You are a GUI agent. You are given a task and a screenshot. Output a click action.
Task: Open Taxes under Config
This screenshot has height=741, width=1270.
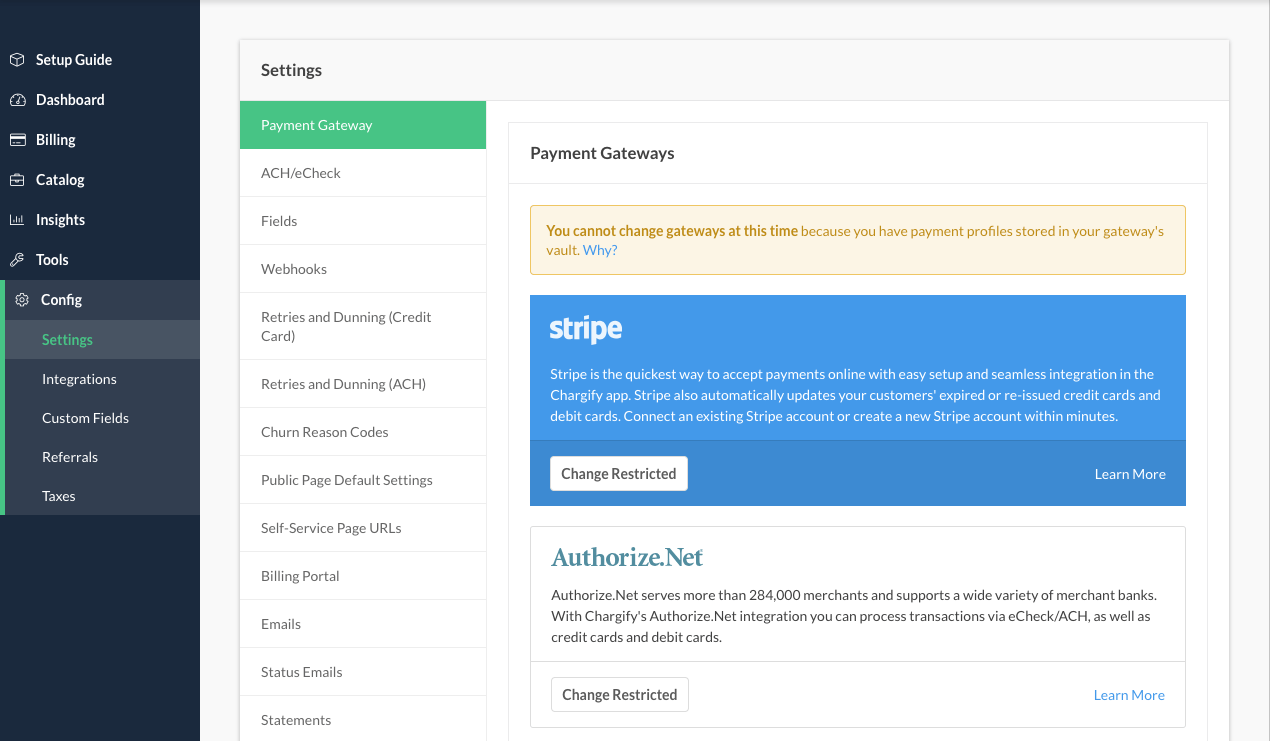coord(102,496)
